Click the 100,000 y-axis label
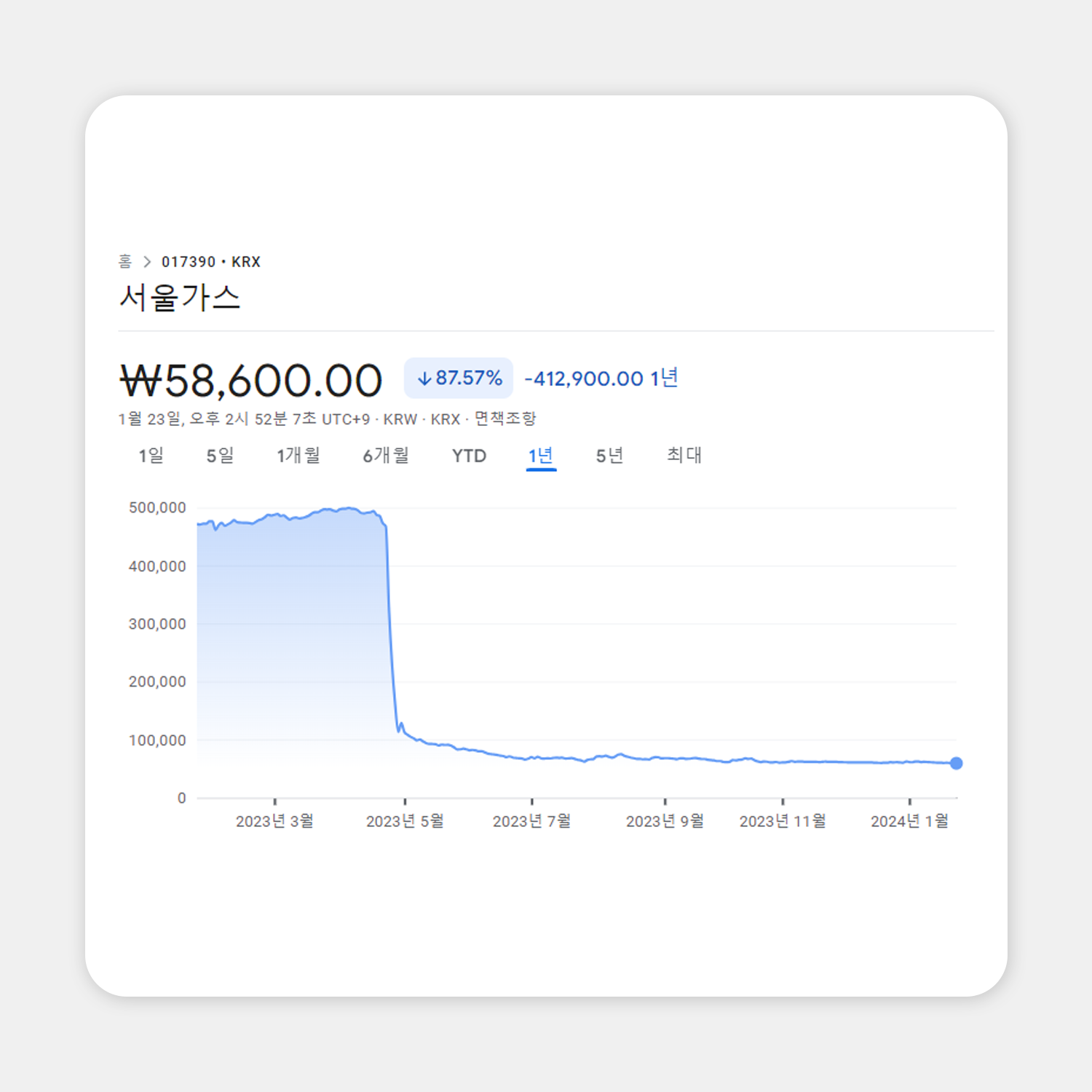Viewport: 1092px width, 1092px height. click(157, 740)
